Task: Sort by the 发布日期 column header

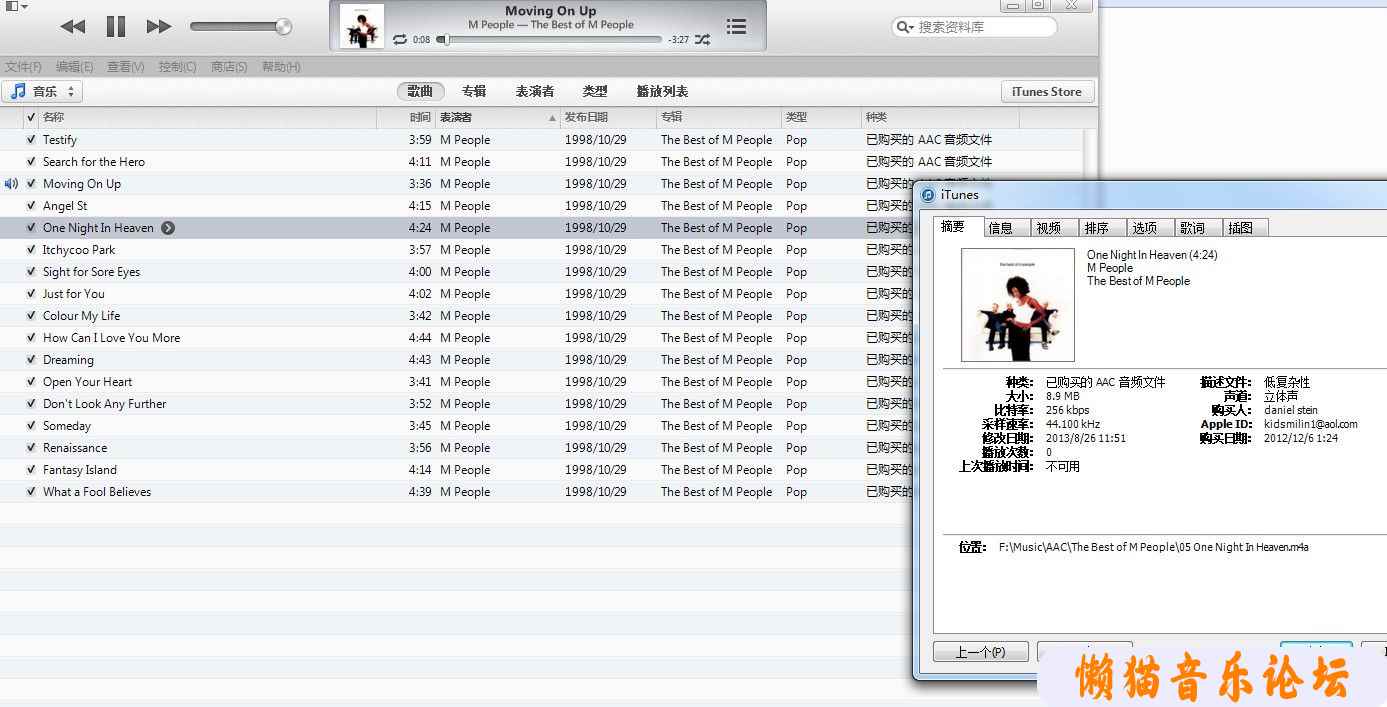Action: point(608,118)
